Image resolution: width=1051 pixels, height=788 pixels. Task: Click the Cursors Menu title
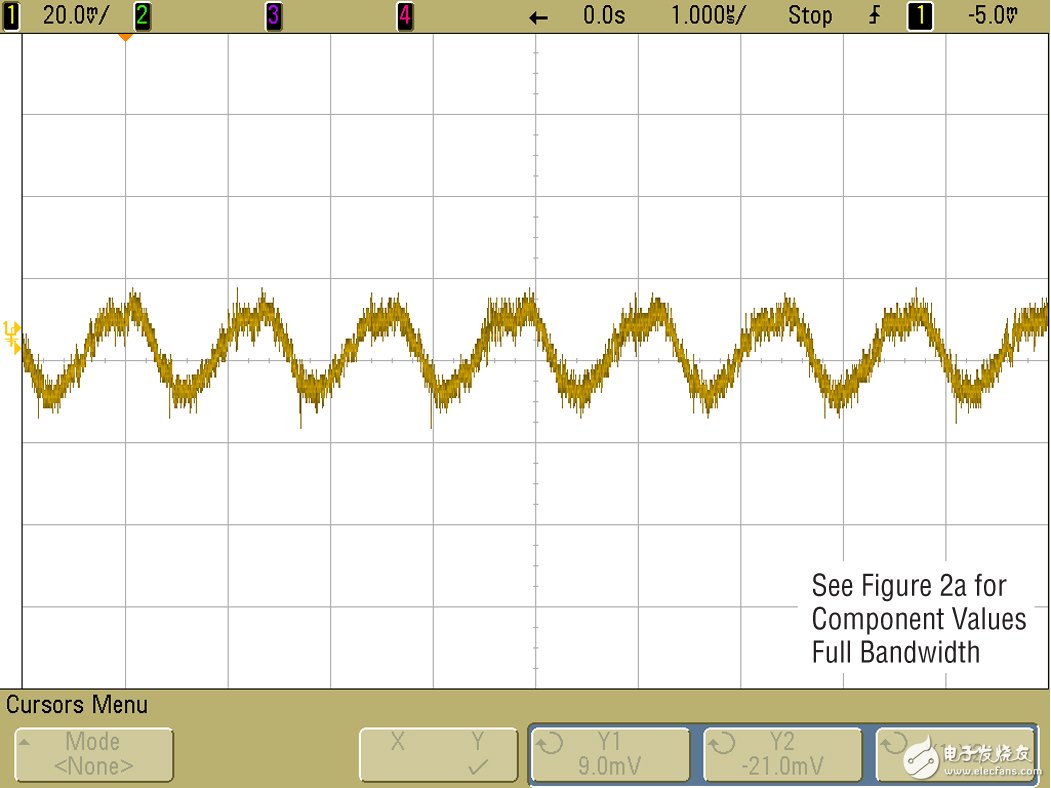77,704
